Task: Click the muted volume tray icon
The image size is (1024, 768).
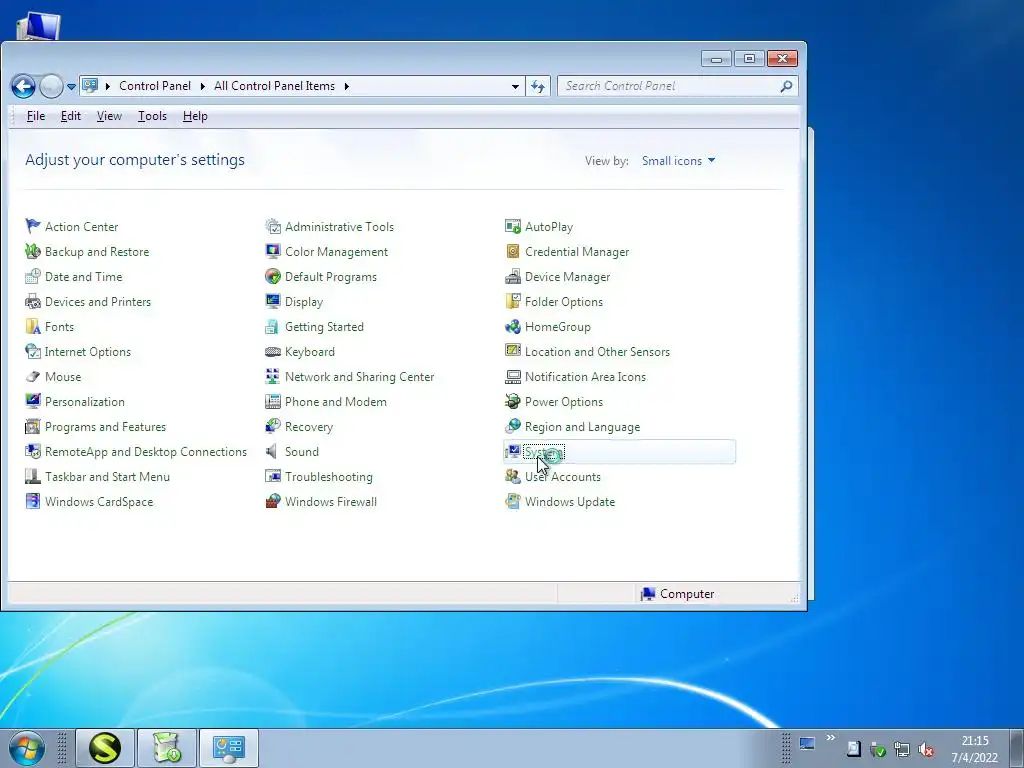Action: pyautogui.click(x=925, y=749)
